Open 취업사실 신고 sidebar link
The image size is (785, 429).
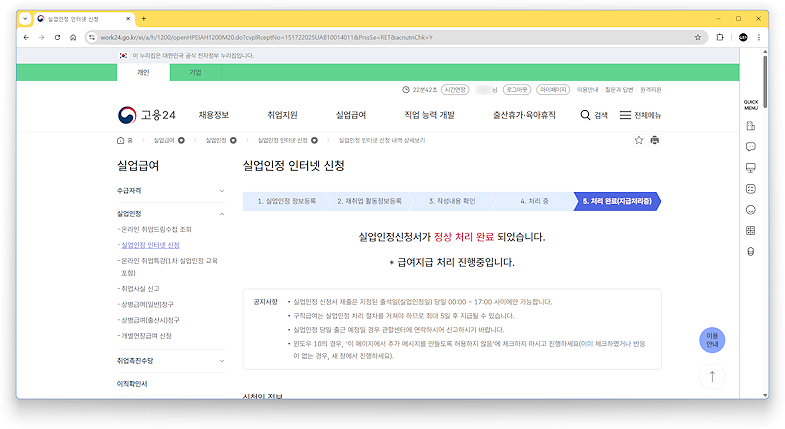point(140,289)
